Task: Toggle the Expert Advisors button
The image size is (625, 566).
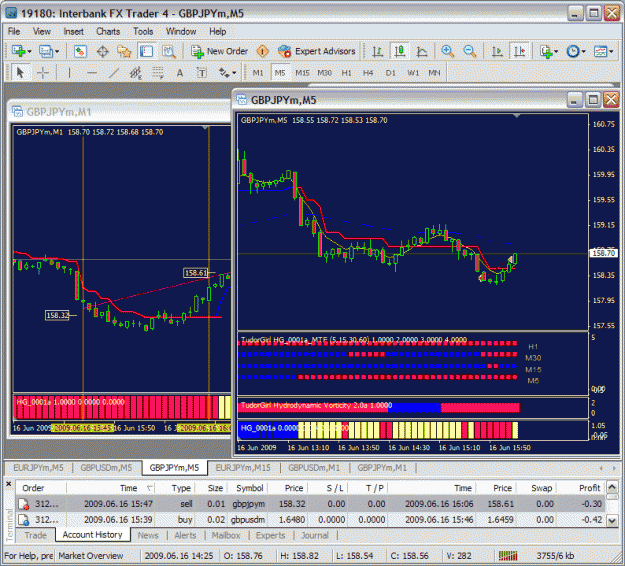Action: pyautogui.click(x=316, y=51)
